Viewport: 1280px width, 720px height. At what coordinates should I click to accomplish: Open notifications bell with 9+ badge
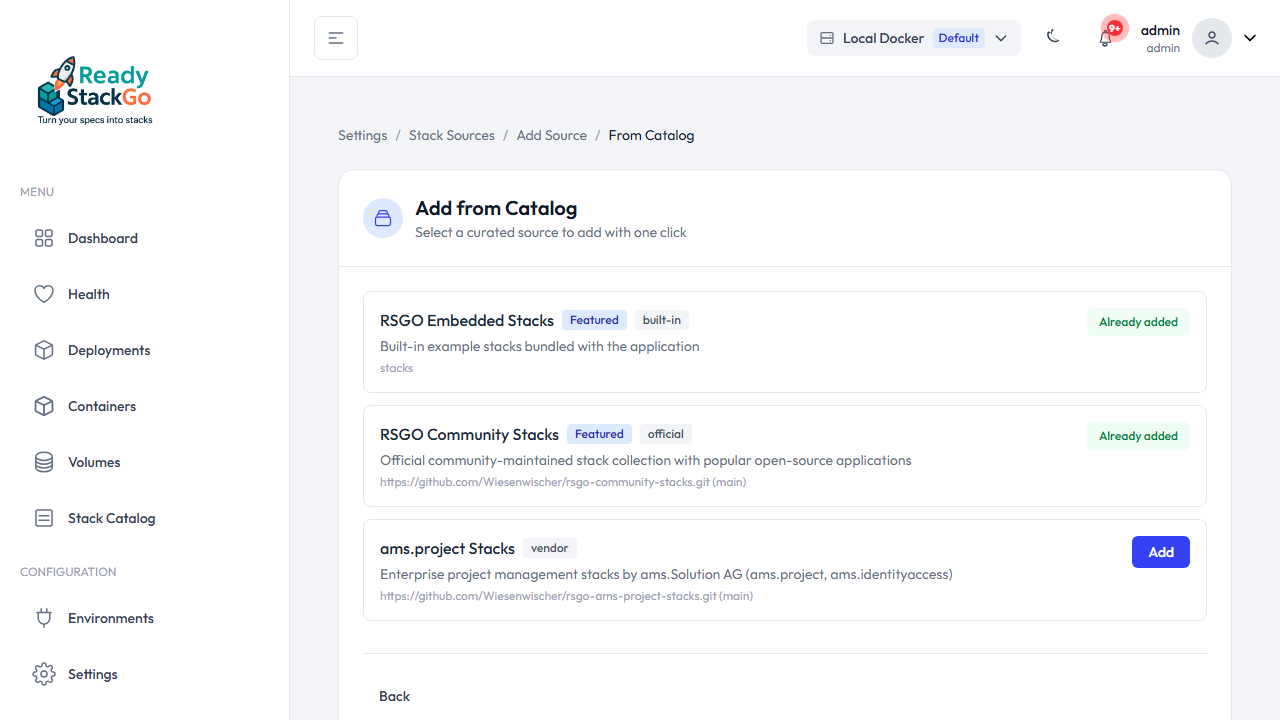click(1105, 38)
